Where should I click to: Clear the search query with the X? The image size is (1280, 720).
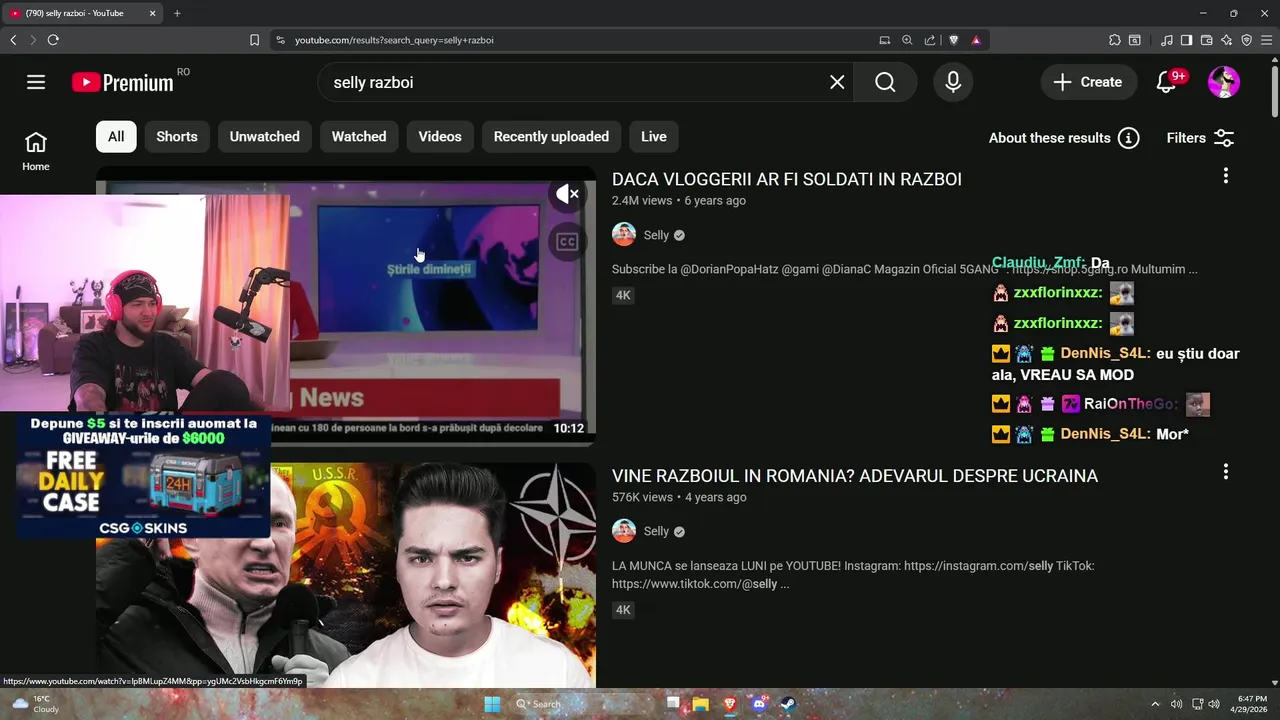[x=837, y=82]
